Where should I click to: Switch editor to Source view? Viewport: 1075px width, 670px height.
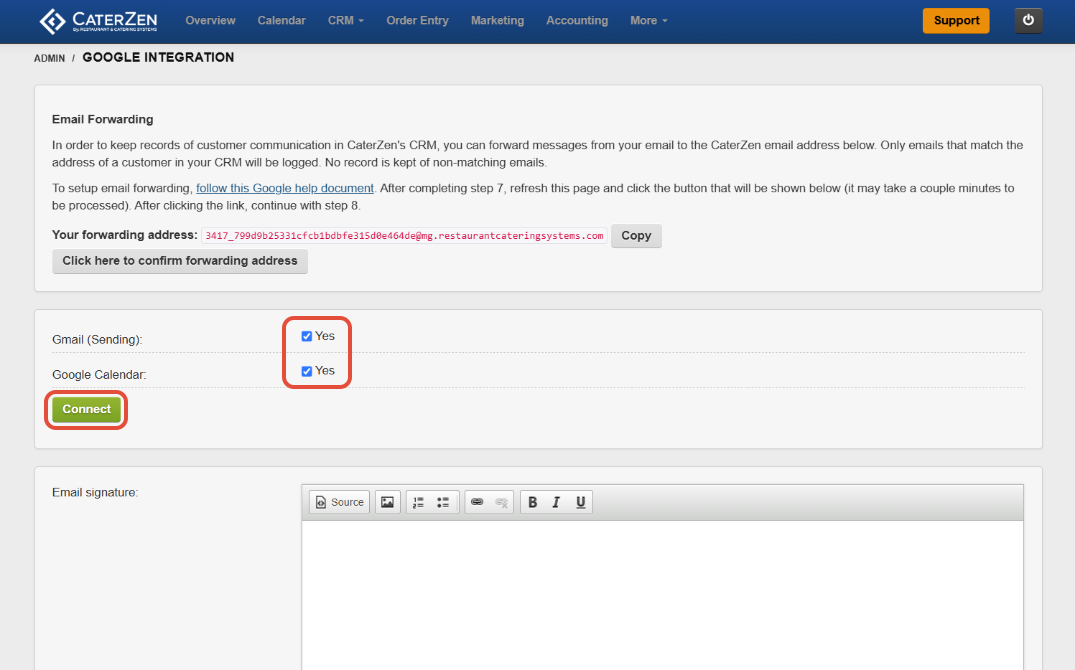tap(339, 502)
